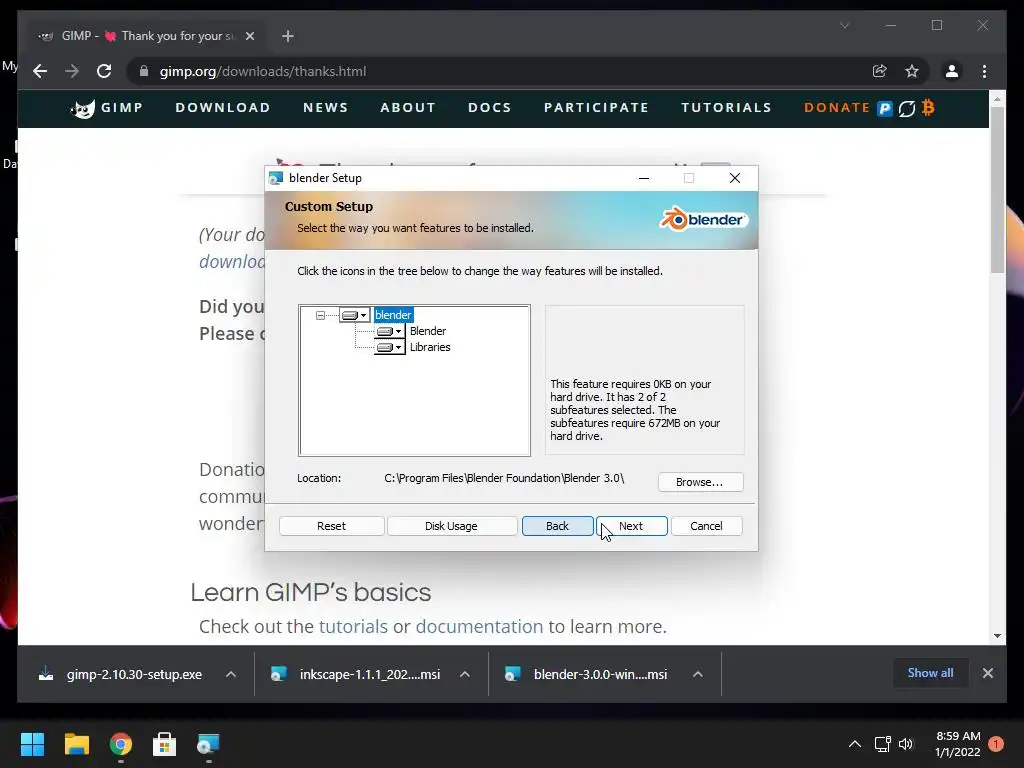This screenshot has height=768, width=1024.
Task: Close the downloads bar
Action: [x=987, y=673]
